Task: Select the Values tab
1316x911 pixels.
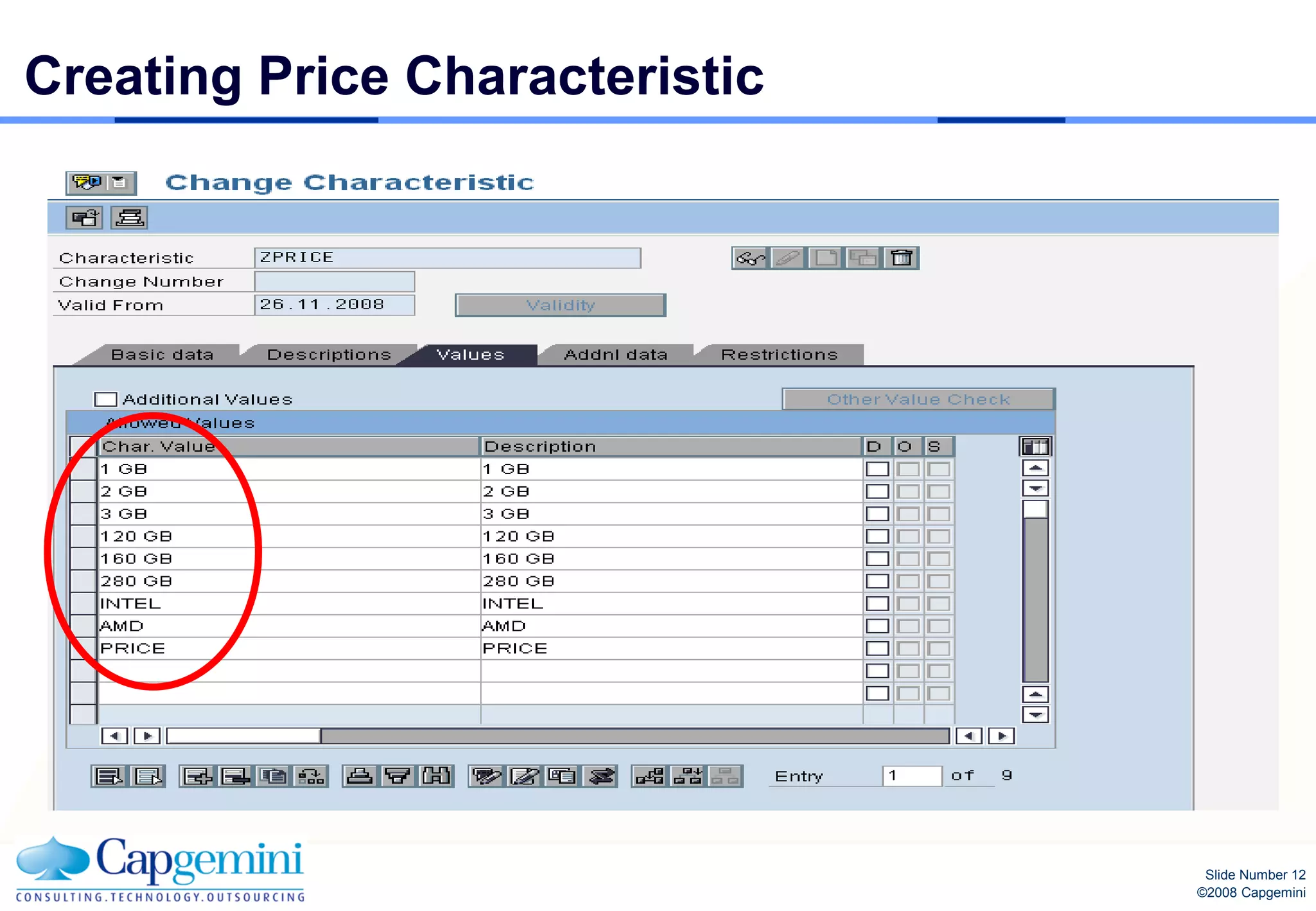Action: coord(470,355)
